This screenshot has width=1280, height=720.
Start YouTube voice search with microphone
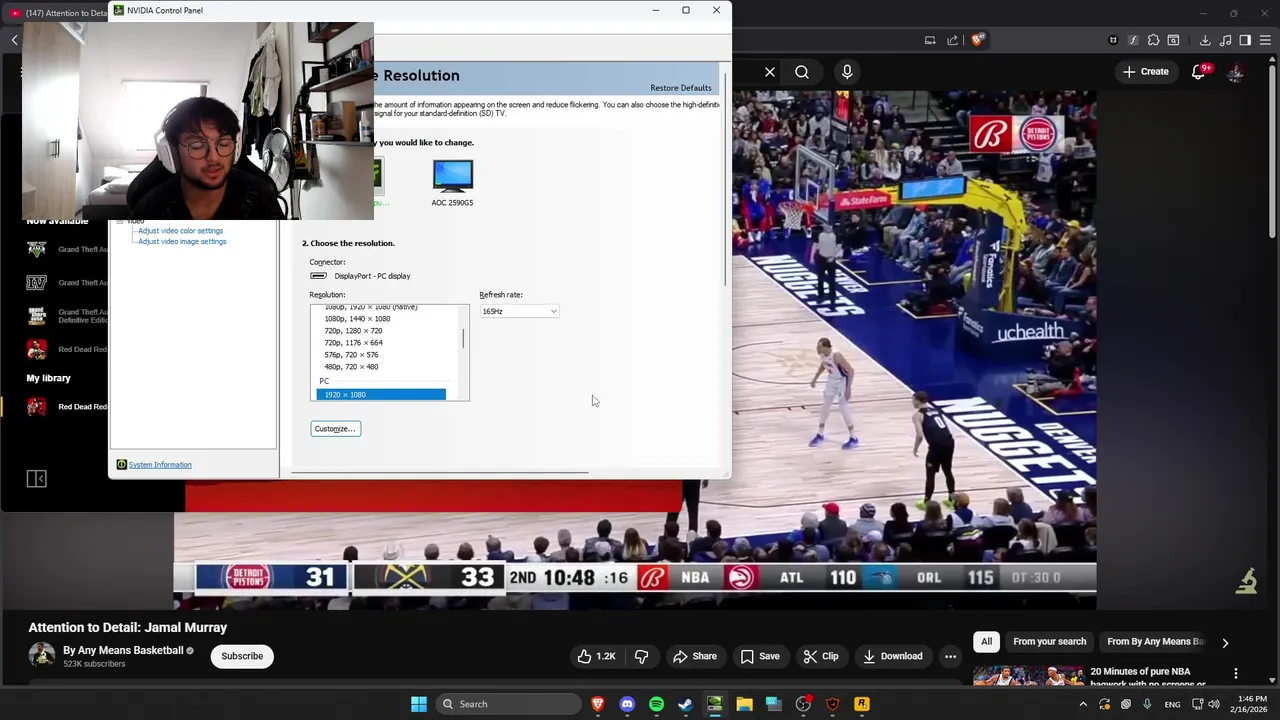(x=847, y=72)
